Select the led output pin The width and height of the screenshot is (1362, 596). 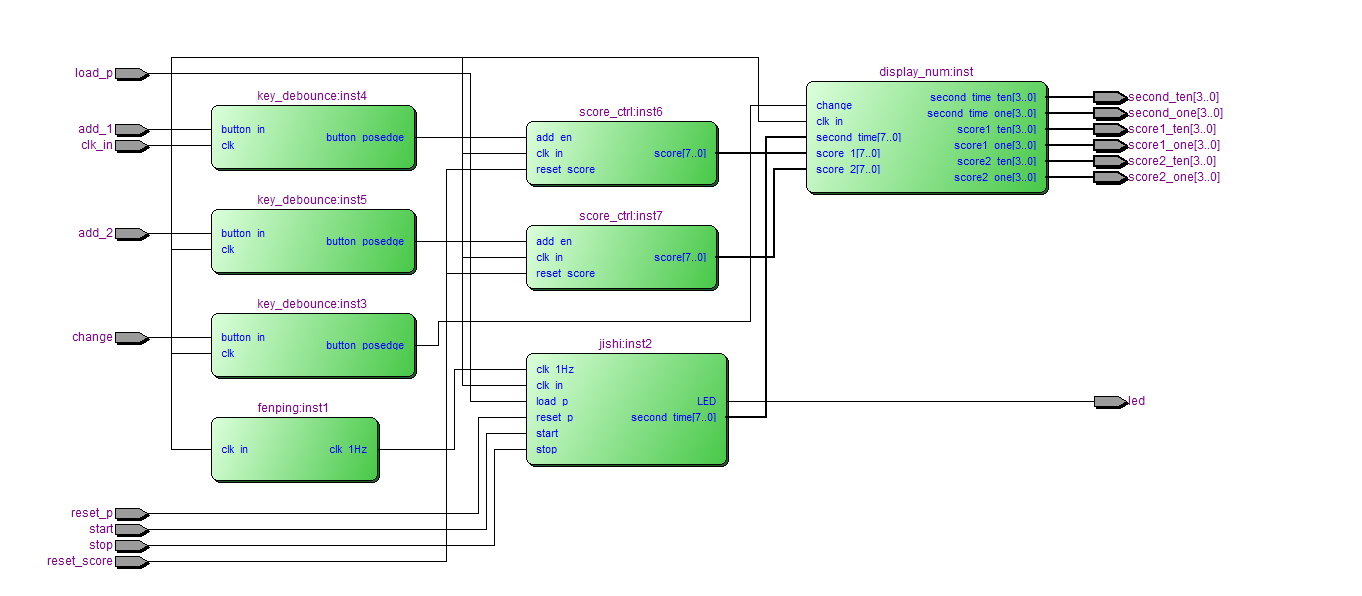1110,402
